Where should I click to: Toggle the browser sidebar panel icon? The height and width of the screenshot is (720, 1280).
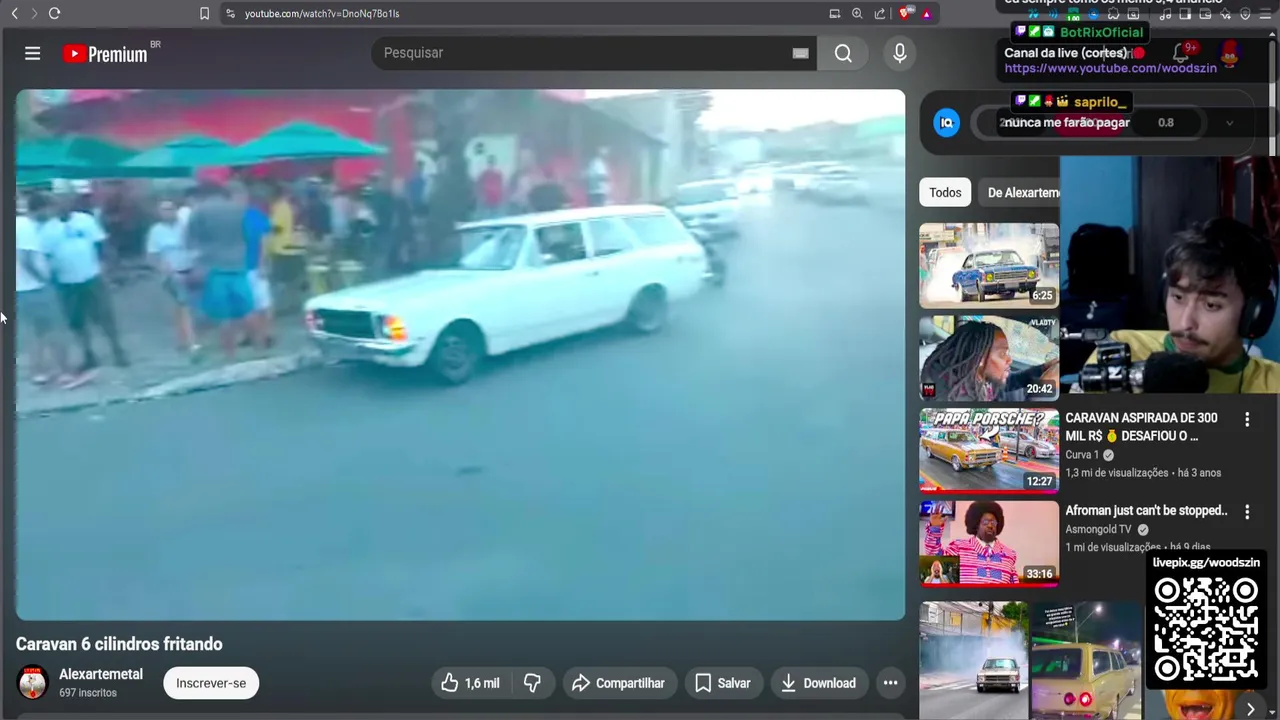point(1185,14)
